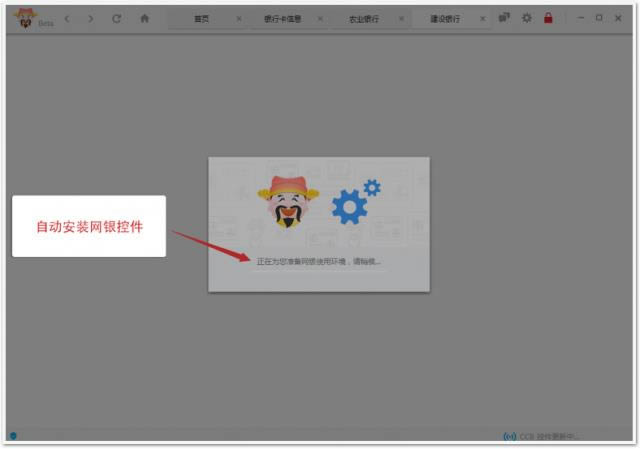Click the 正在为您准备网银使用环境 loading message
Screen dimensions: 640x449
click(x=318, y=262)
